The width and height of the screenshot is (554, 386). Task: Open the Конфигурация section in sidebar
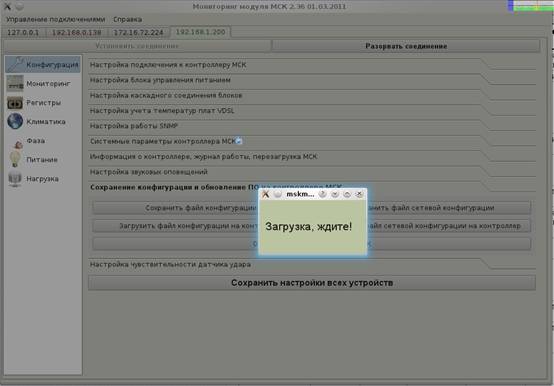43,64
